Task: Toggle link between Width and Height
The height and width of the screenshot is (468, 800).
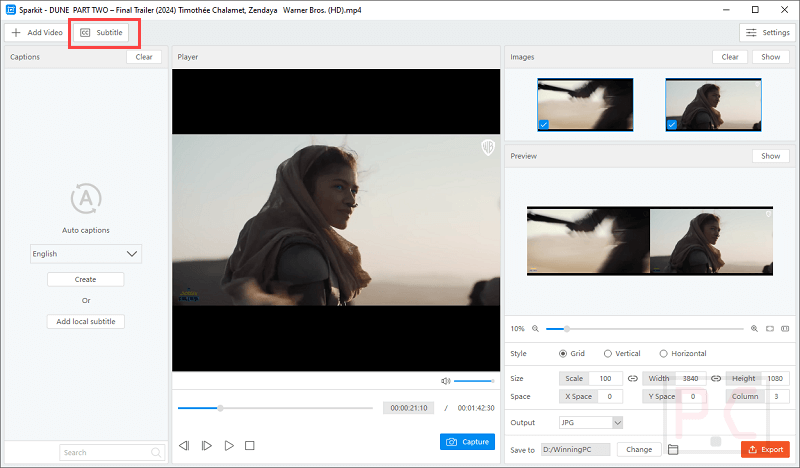Action: 716,378
